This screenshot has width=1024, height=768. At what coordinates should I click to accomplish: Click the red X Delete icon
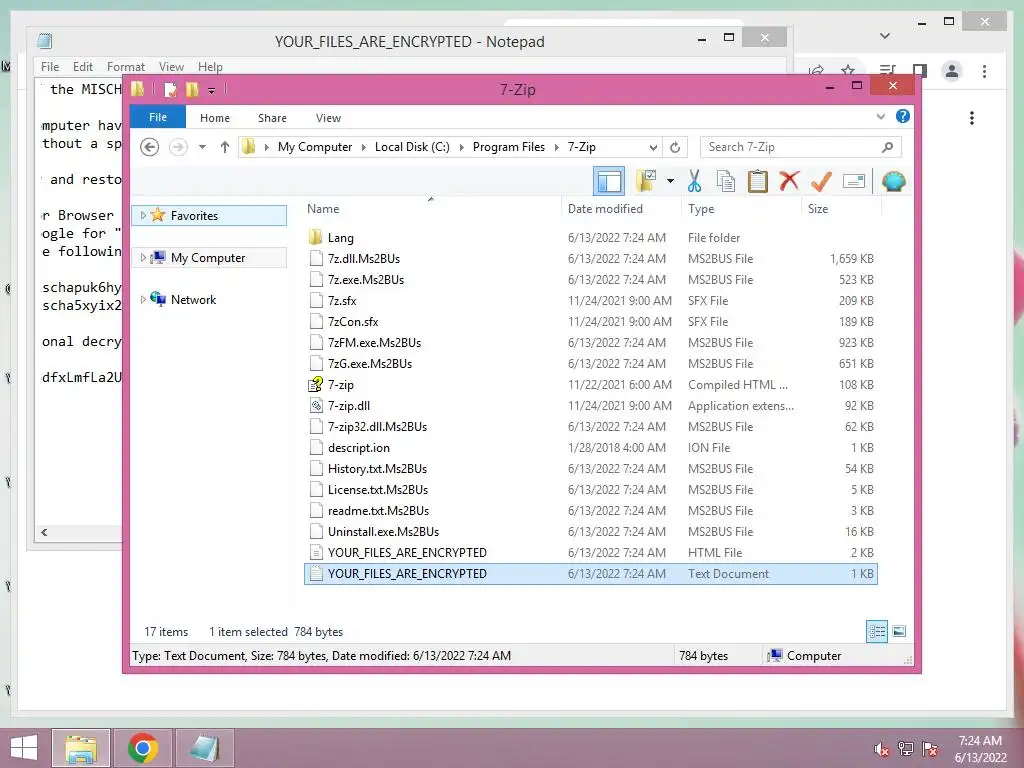(789, 180)
